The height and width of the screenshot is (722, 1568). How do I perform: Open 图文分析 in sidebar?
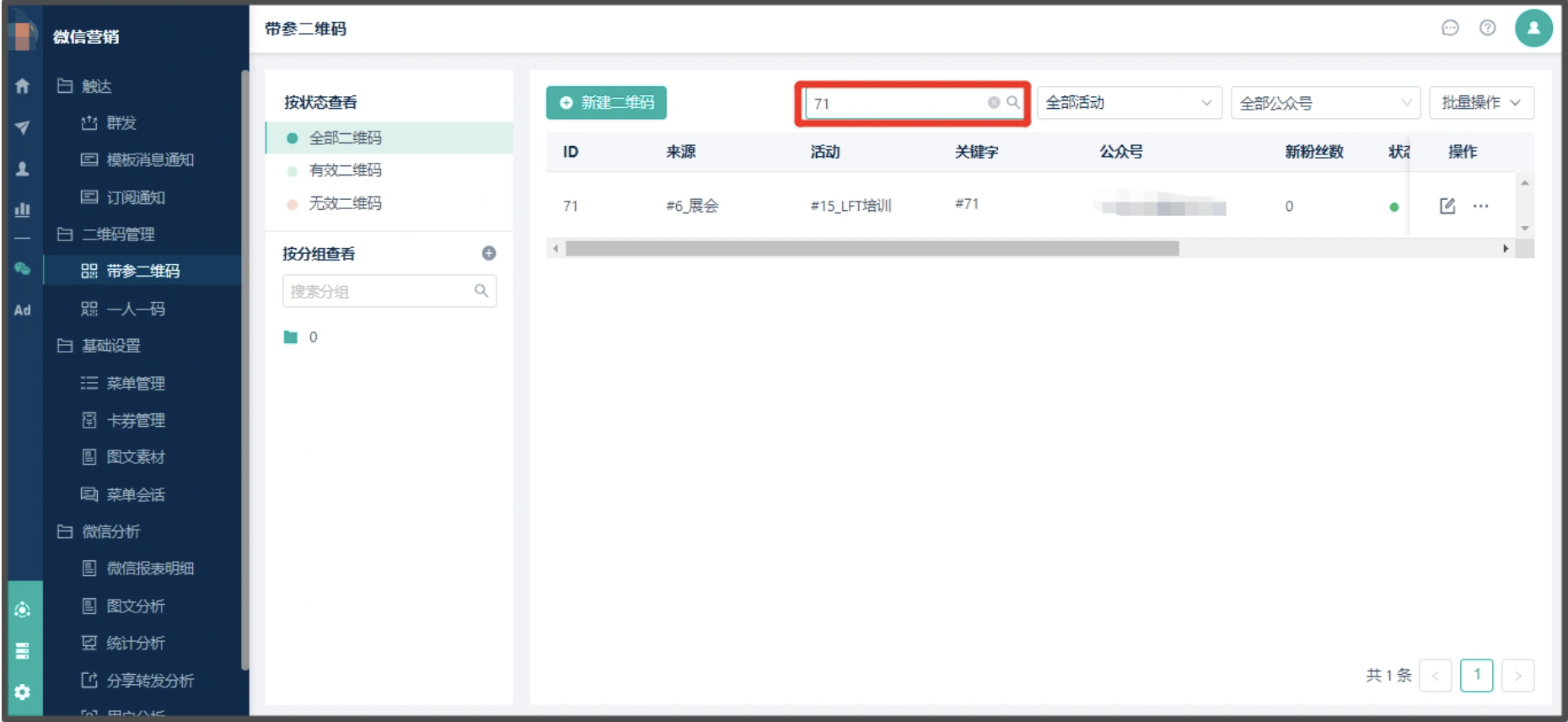123,606
